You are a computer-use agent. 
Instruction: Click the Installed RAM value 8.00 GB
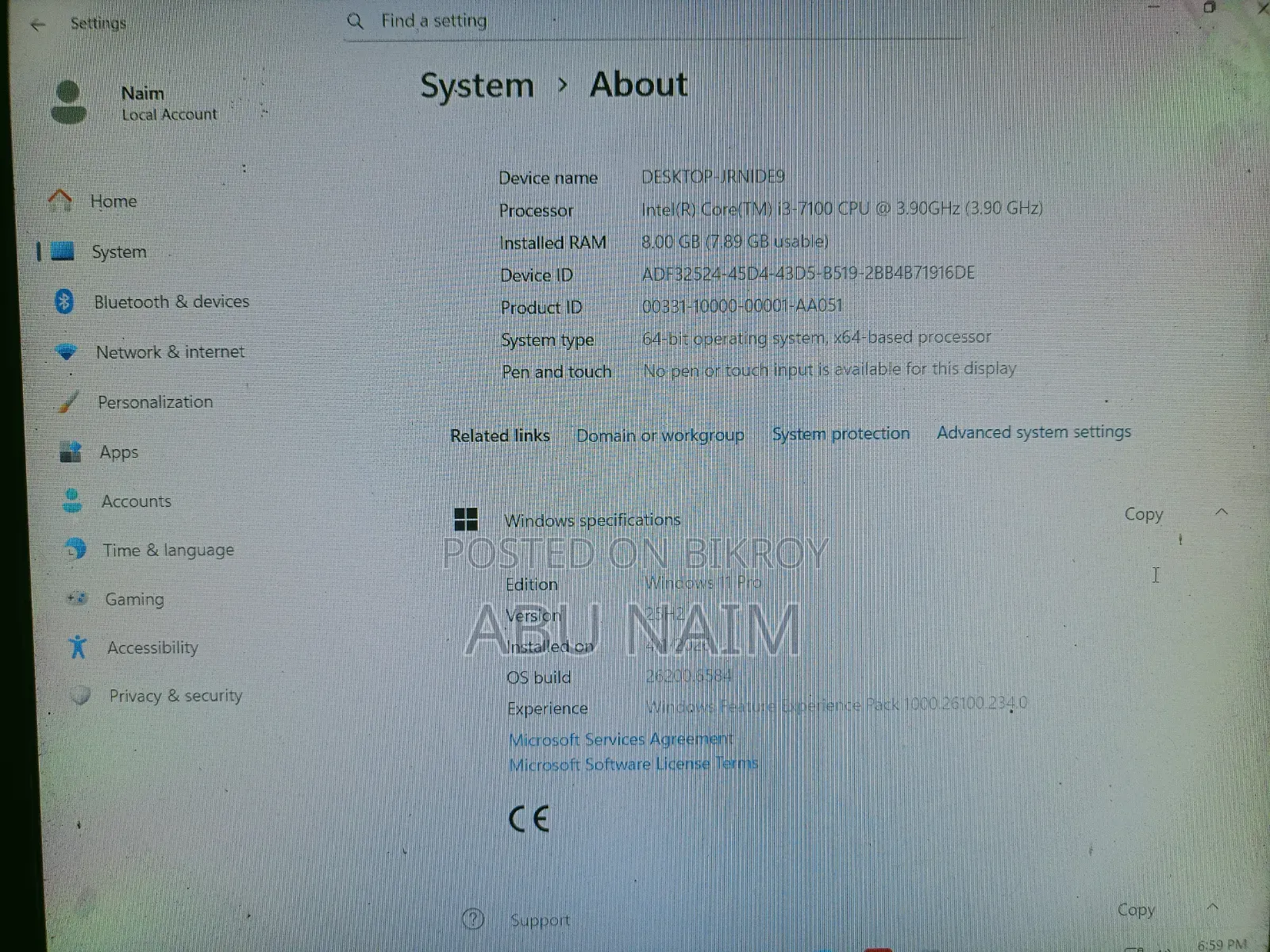[734, 241]
